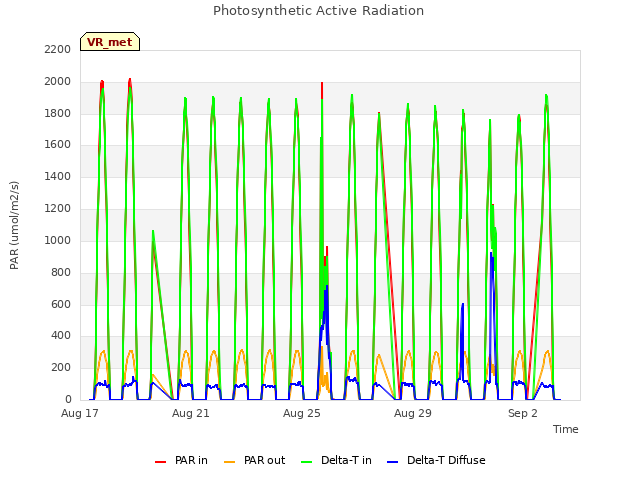Click the 0 y-axis tick label

pos(68,399)
